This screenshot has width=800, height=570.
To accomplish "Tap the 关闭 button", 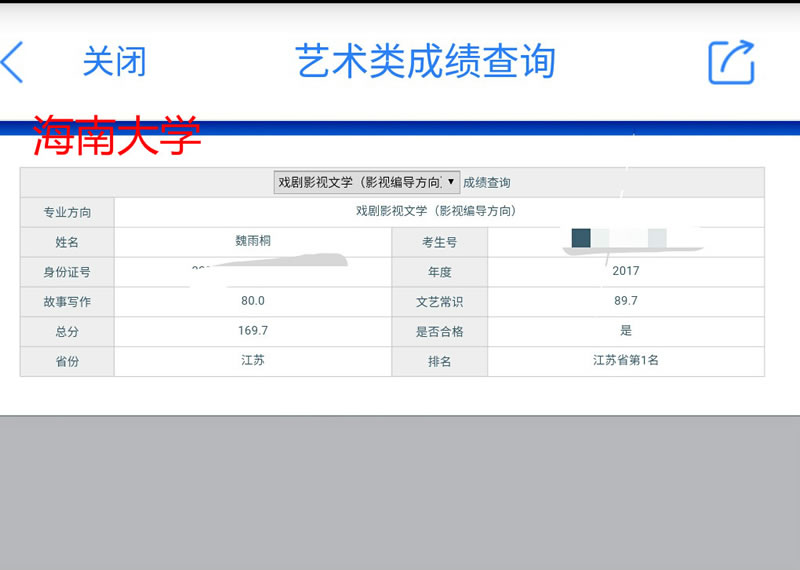I will (114, 61).
